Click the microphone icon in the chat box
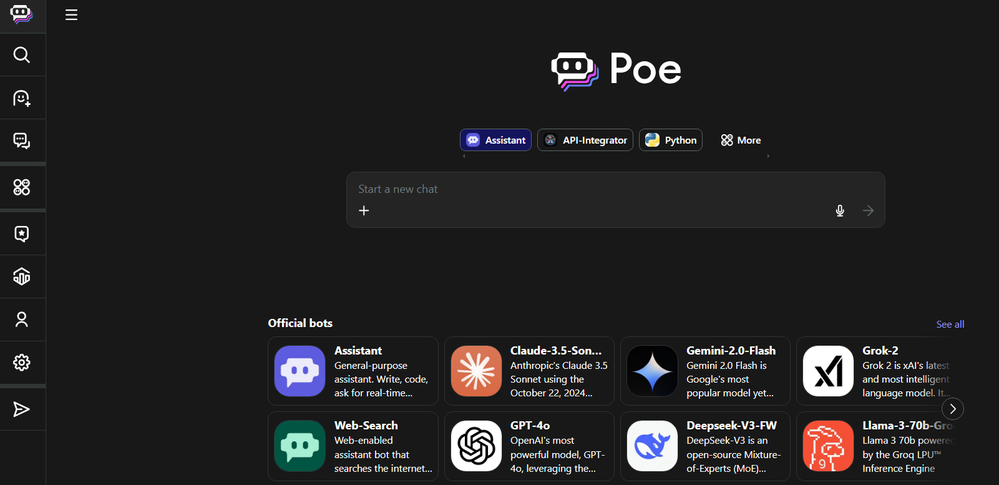 coord(840,210)
